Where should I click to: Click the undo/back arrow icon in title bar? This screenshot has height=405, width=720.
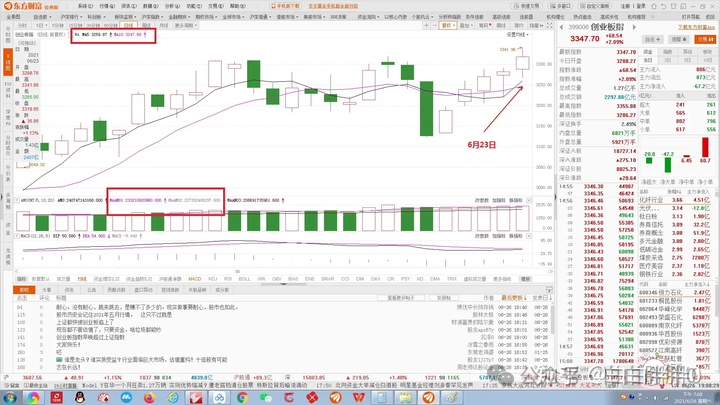coord(664,6)
